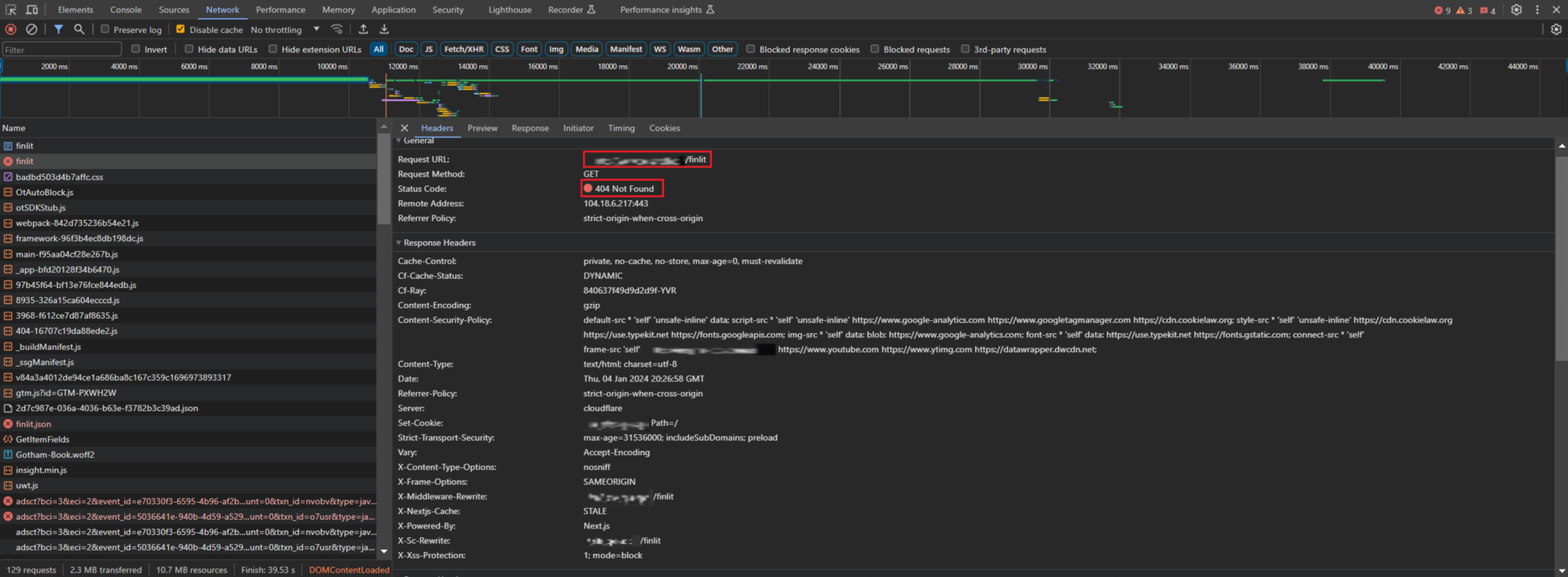Image resolution: width=1568 pixels, height=577 pixels.
Task: Select the Fetch/XHR filter chip
Action: (463, 49)
